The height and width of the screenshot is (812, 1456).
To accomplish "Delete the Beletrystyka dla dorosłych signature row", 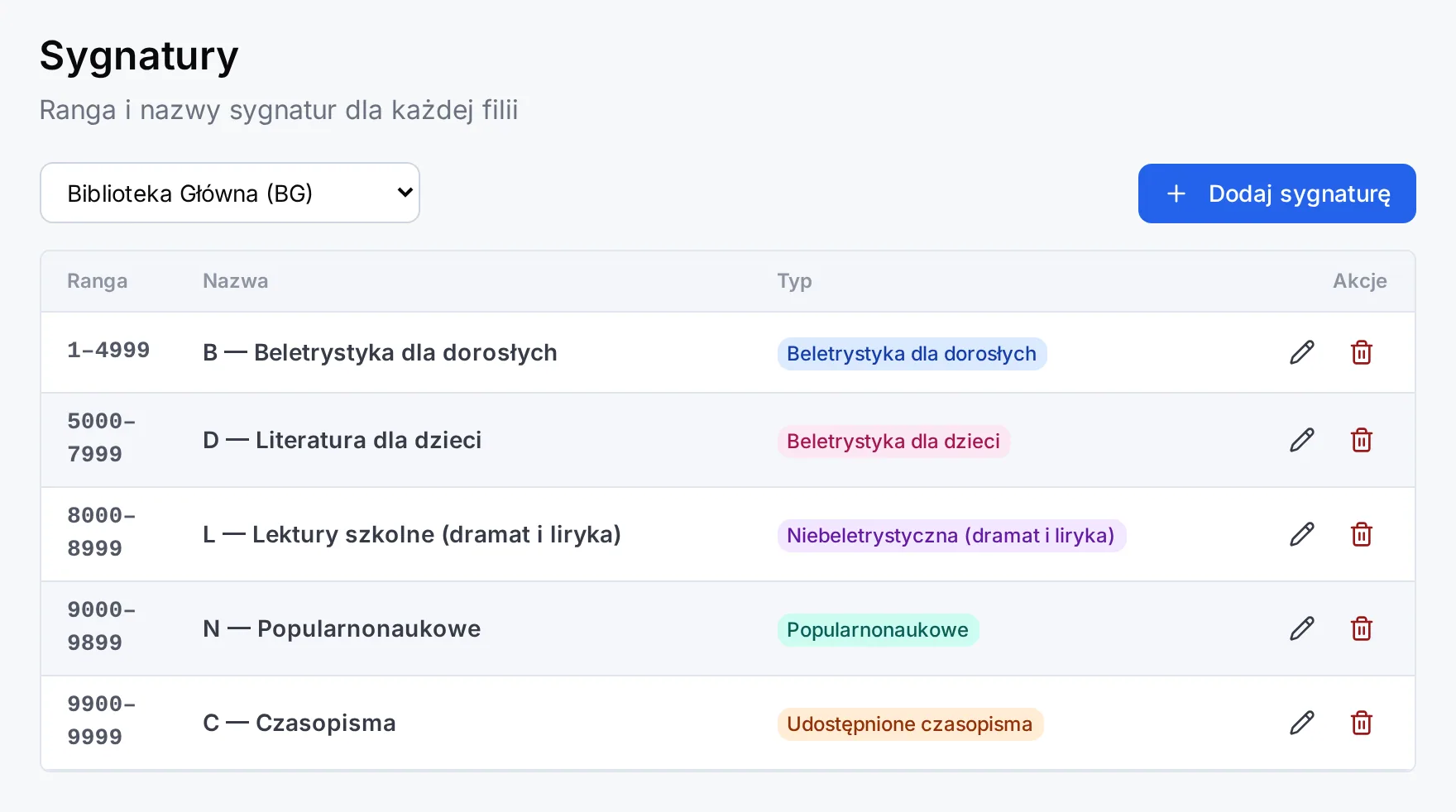I will click(1362, 352).
